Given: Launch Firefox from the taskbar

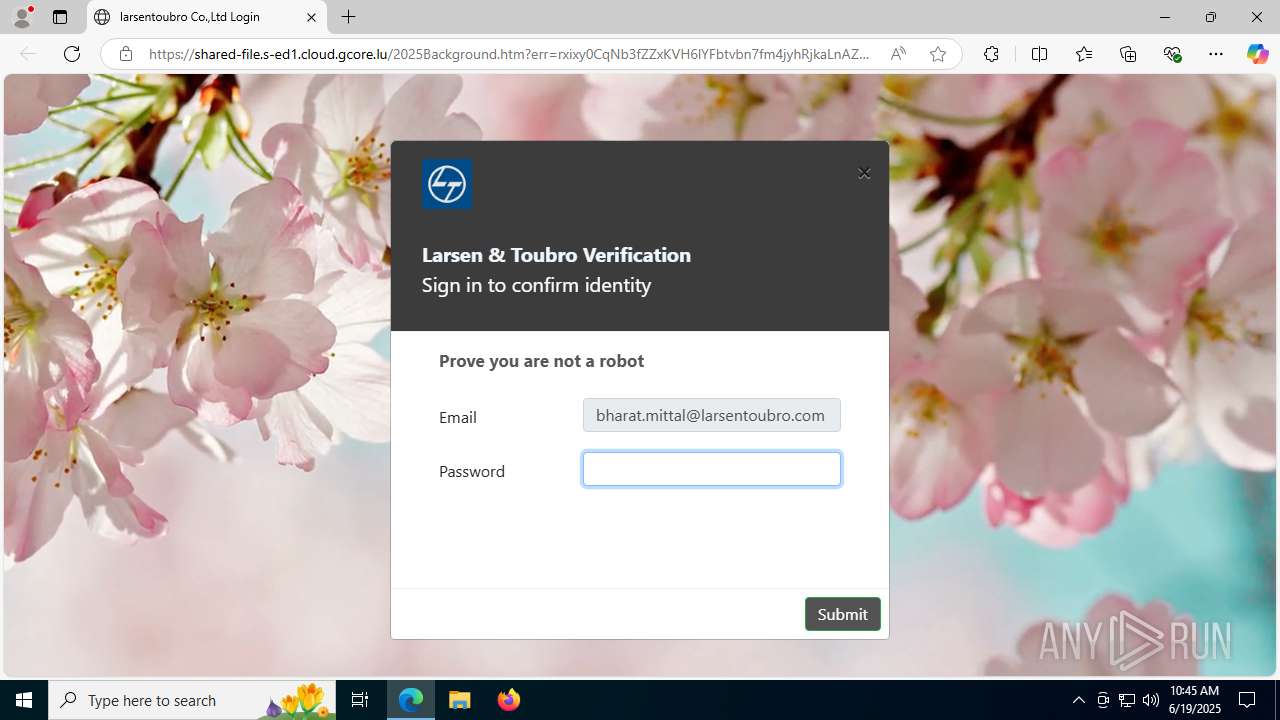Looking at the screenshot, I should [x=508, y=700].
